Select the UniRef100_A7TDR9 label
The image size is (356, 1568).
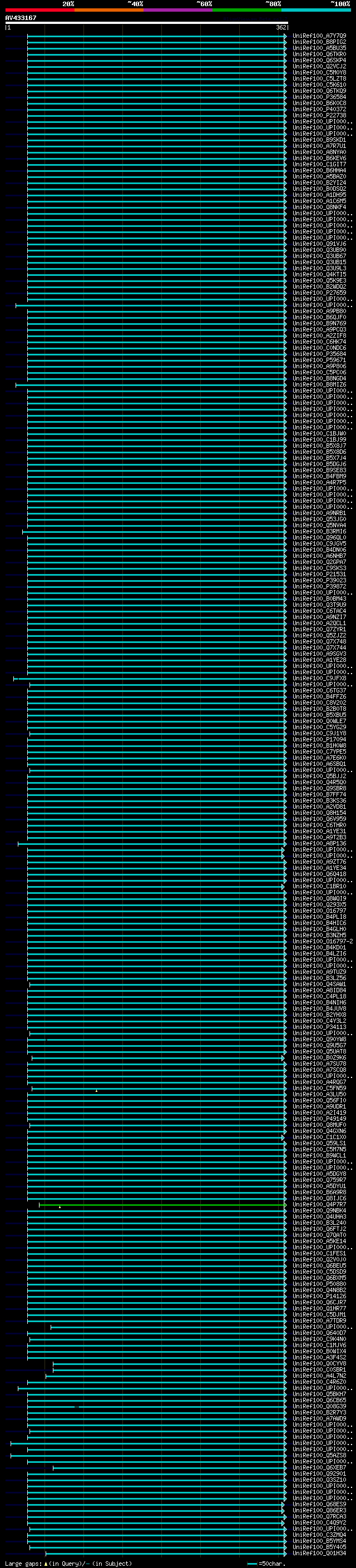pyautogui.click(x=319, y=1321)
